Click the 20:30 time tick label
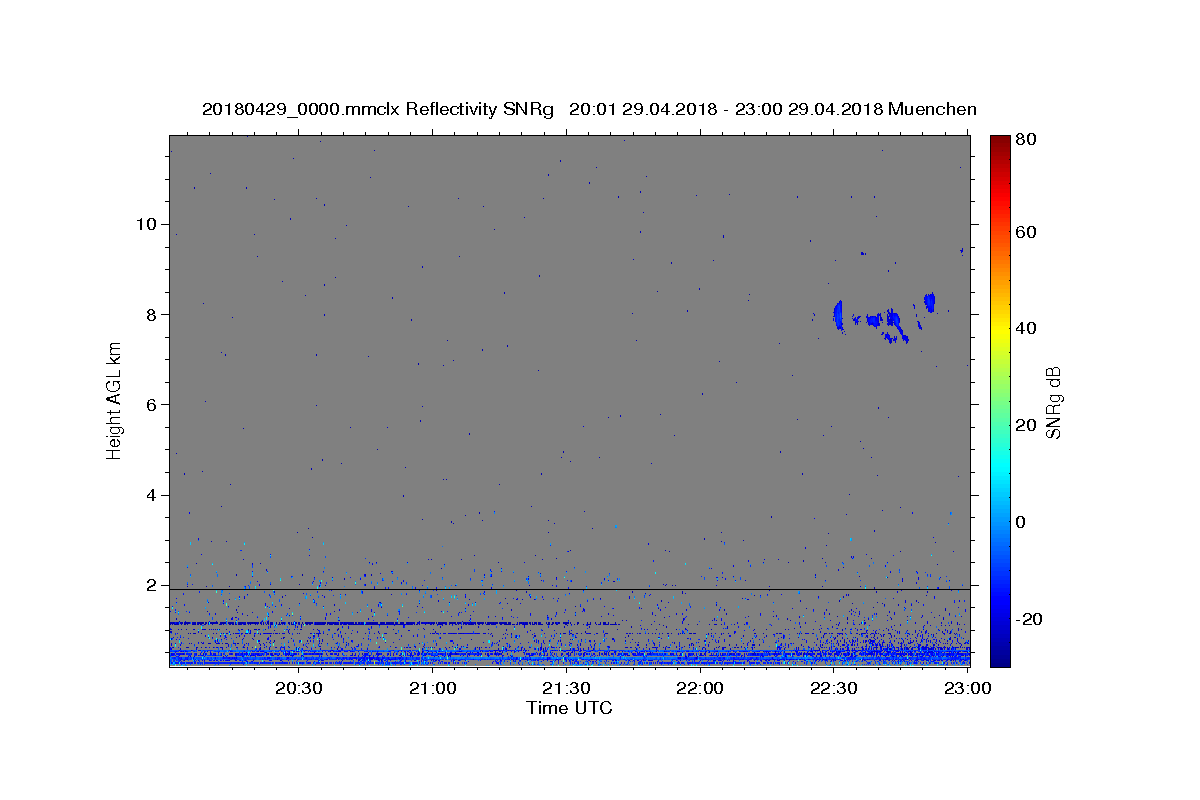Viewport: 1200px width, 800px height. coord(298,688)
